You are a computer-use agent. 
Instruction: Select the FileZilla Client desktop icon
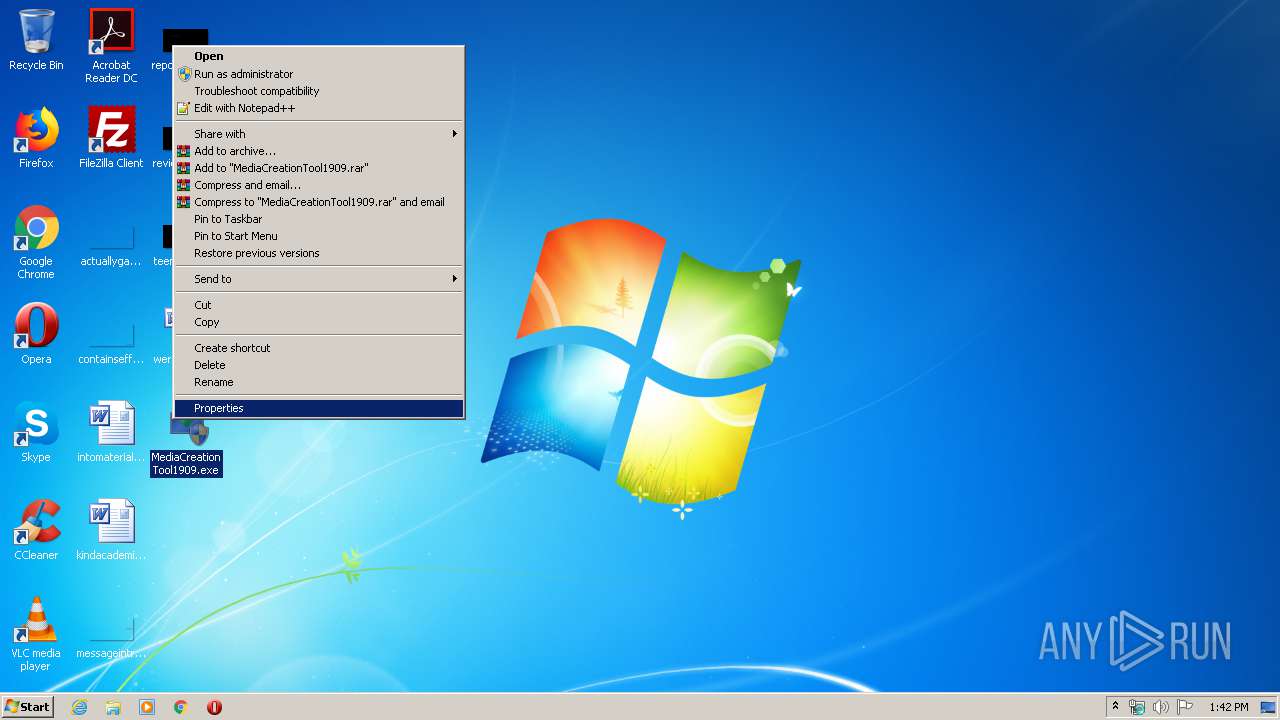[x=111, y=138]
